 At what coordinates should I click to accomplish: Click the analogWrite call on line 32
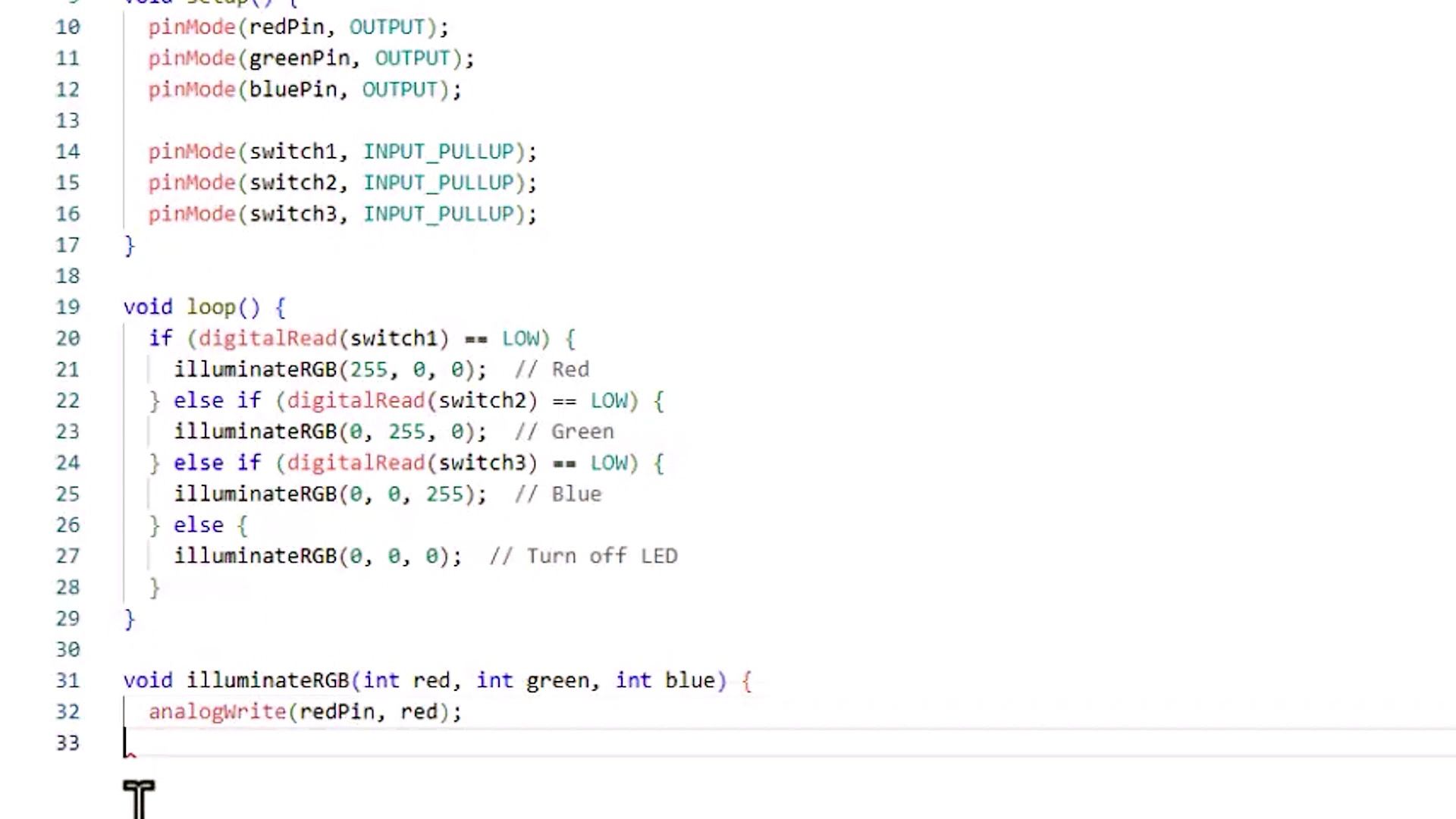(217, 711)
